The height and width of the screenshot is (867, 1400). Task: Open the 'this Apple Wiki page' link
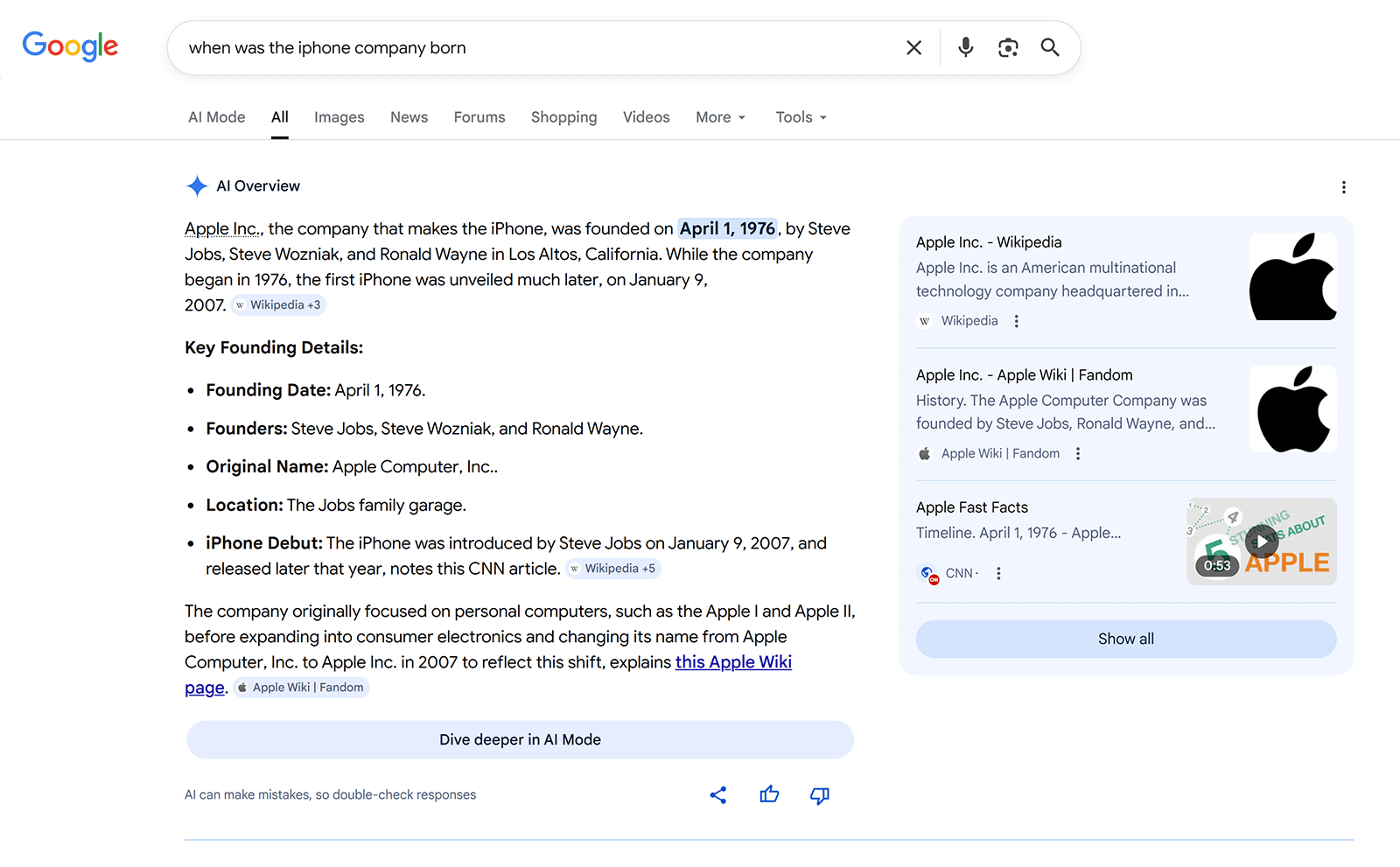[x=733, y=662]
